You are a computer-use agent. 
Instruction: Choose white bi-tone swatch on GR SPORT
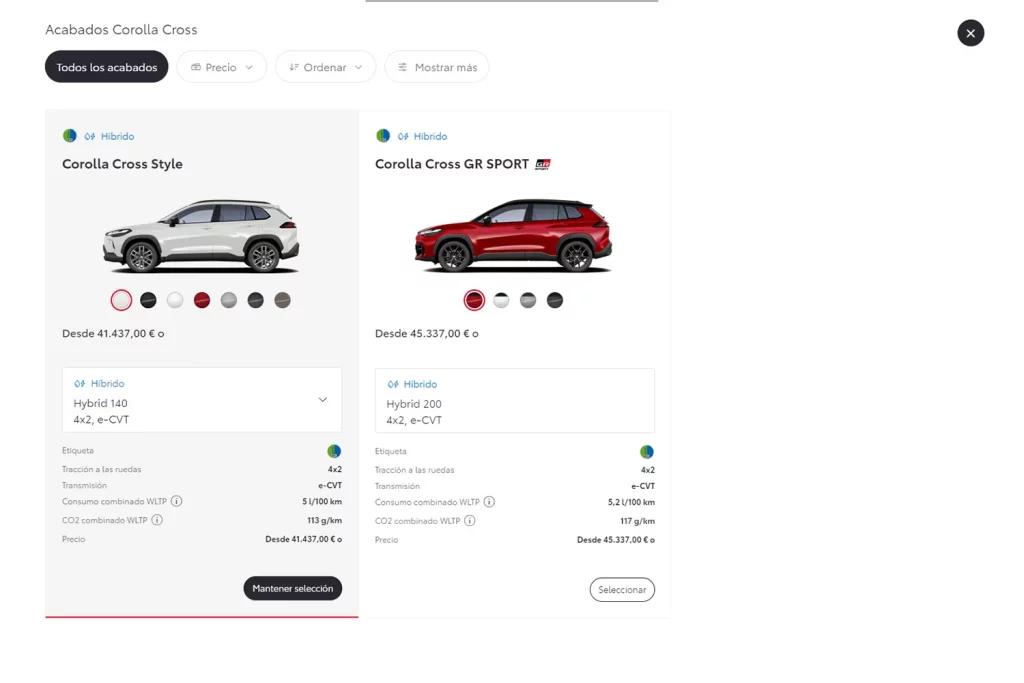(x=501, y=300)
